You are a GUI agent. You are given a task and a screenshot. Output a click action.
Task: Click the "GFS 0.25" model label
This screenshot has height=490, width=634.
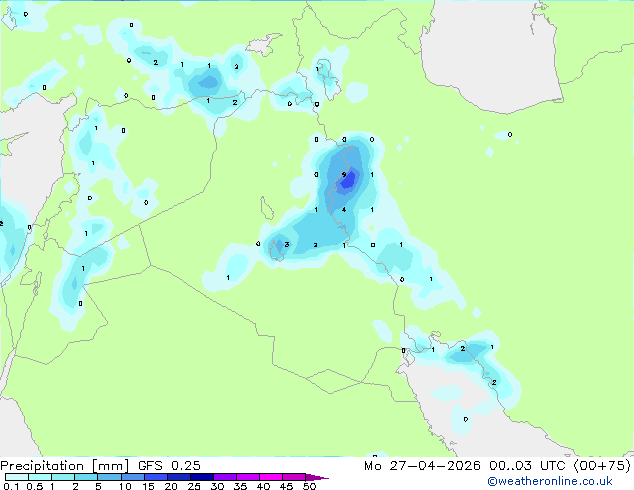[169, 466]
